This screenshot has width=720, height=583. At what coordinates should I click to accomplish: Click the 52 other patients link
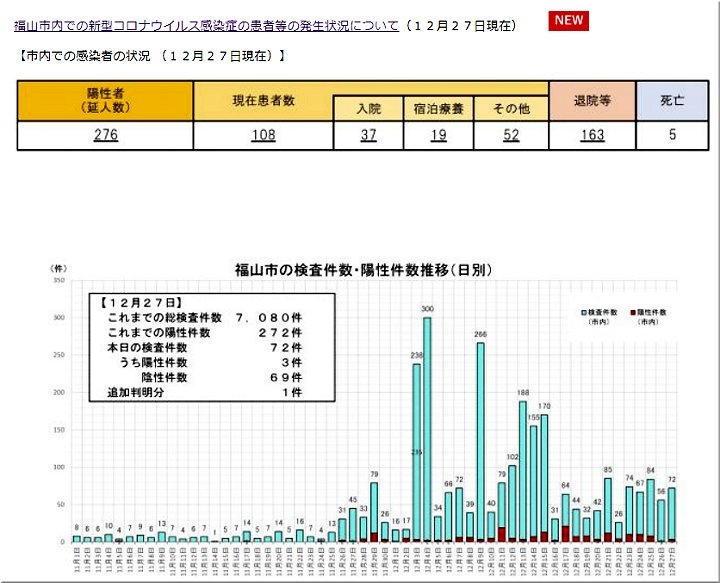[x=509, y=136]
